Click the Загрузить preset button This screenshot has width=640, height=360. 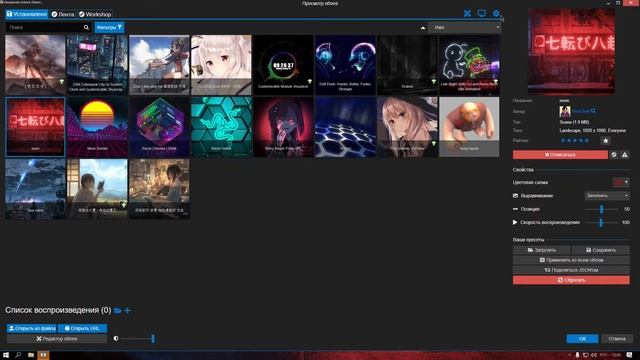542,250
